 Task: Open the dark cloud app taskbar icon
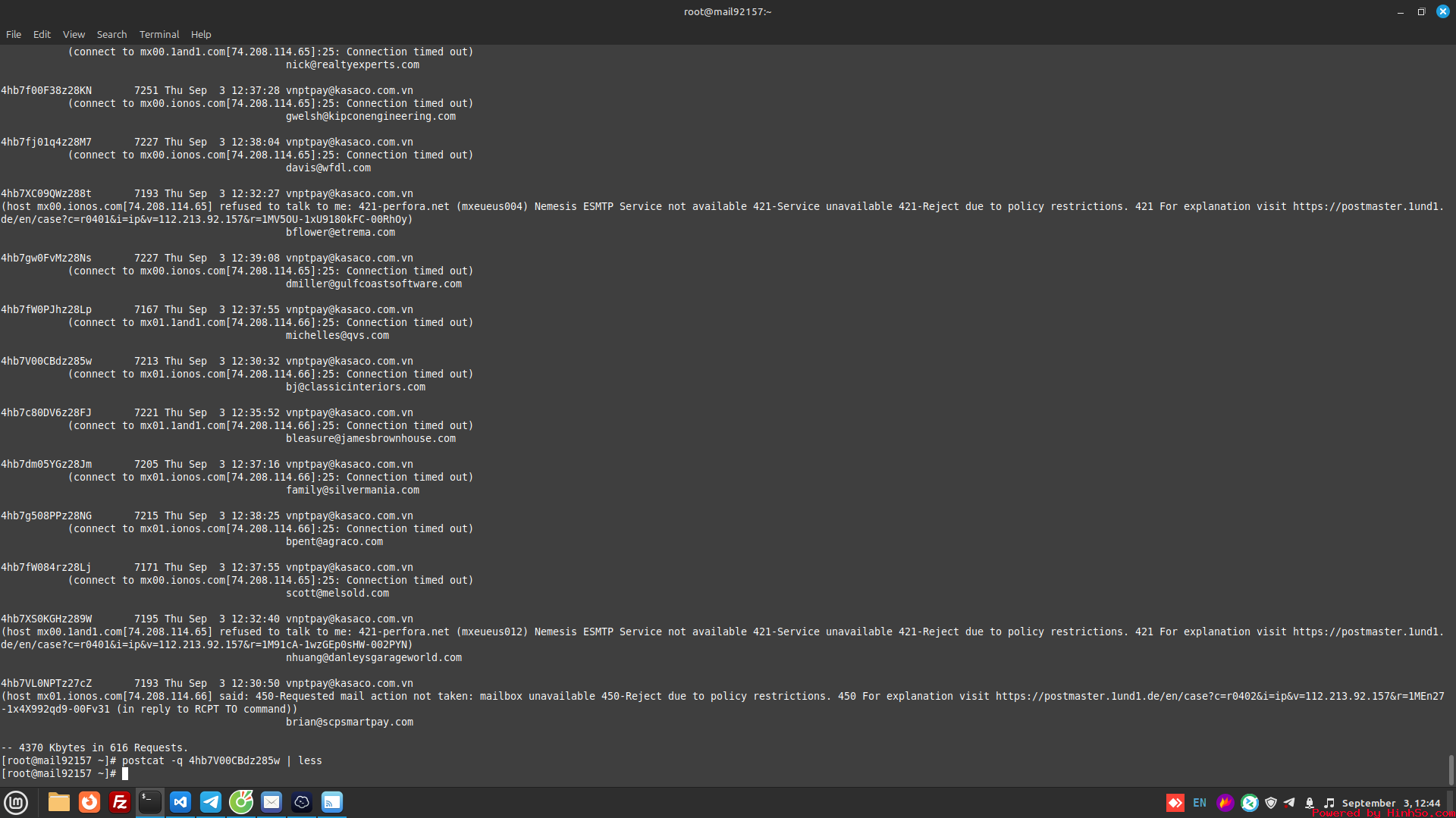(x=302, y=802)
